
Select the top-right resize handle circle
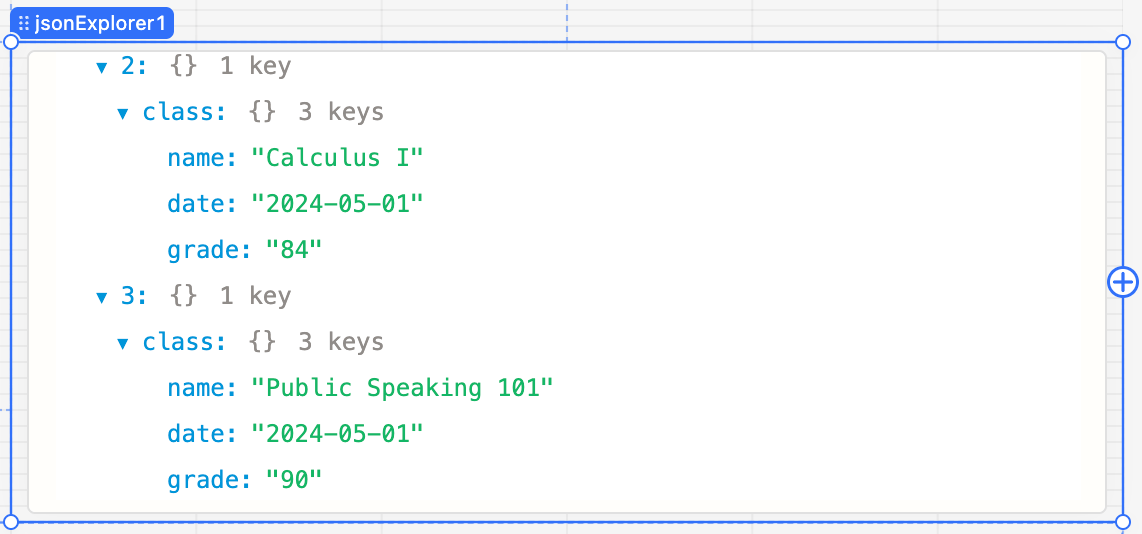point(1122,42)
